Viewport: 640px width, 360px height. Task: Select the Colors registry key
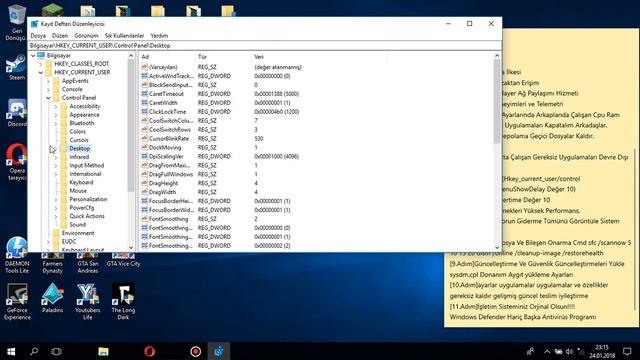[78, 132]
